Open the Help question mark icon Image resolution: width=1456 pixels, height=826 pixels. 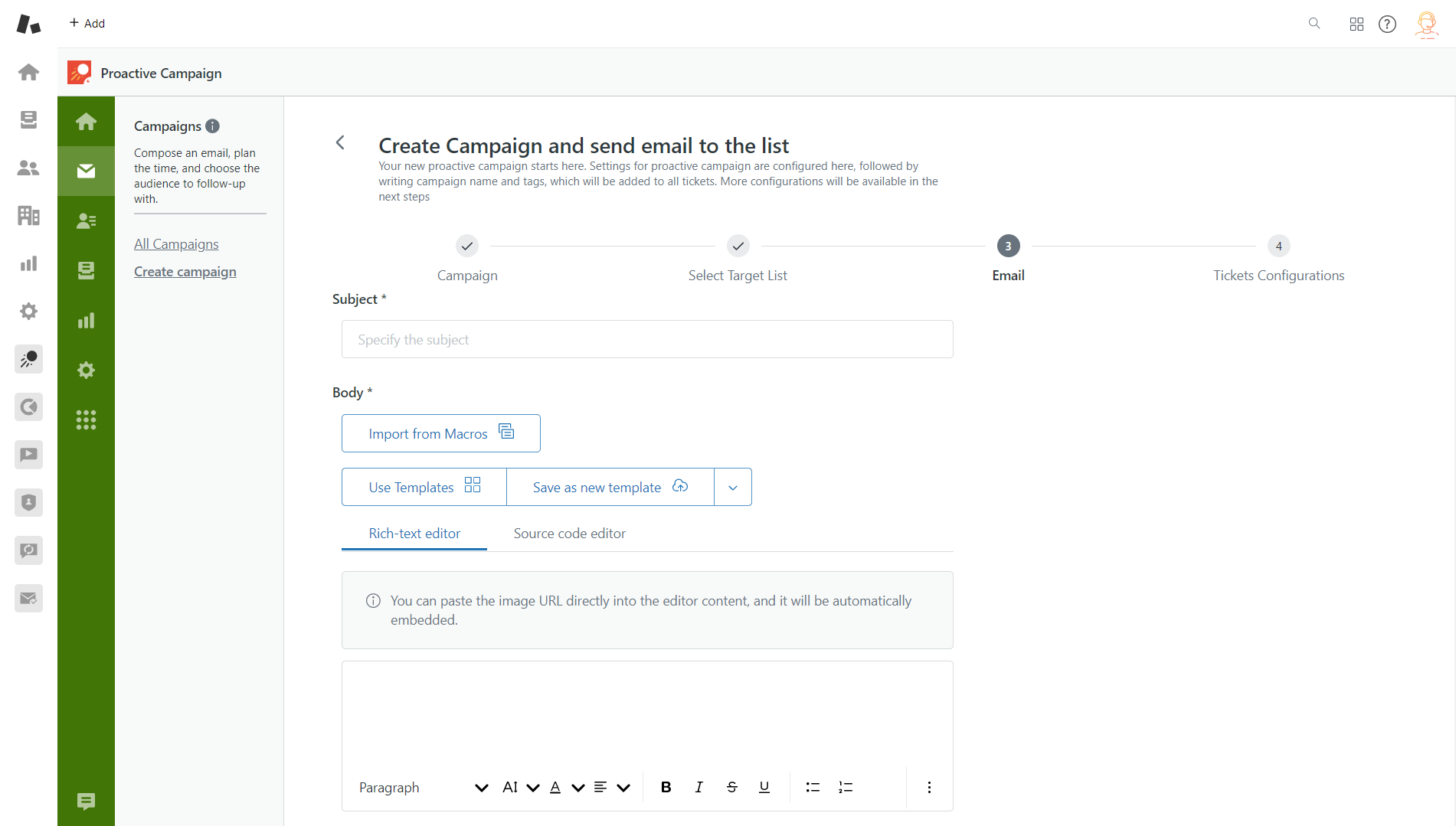click(x=1388, y=24)
